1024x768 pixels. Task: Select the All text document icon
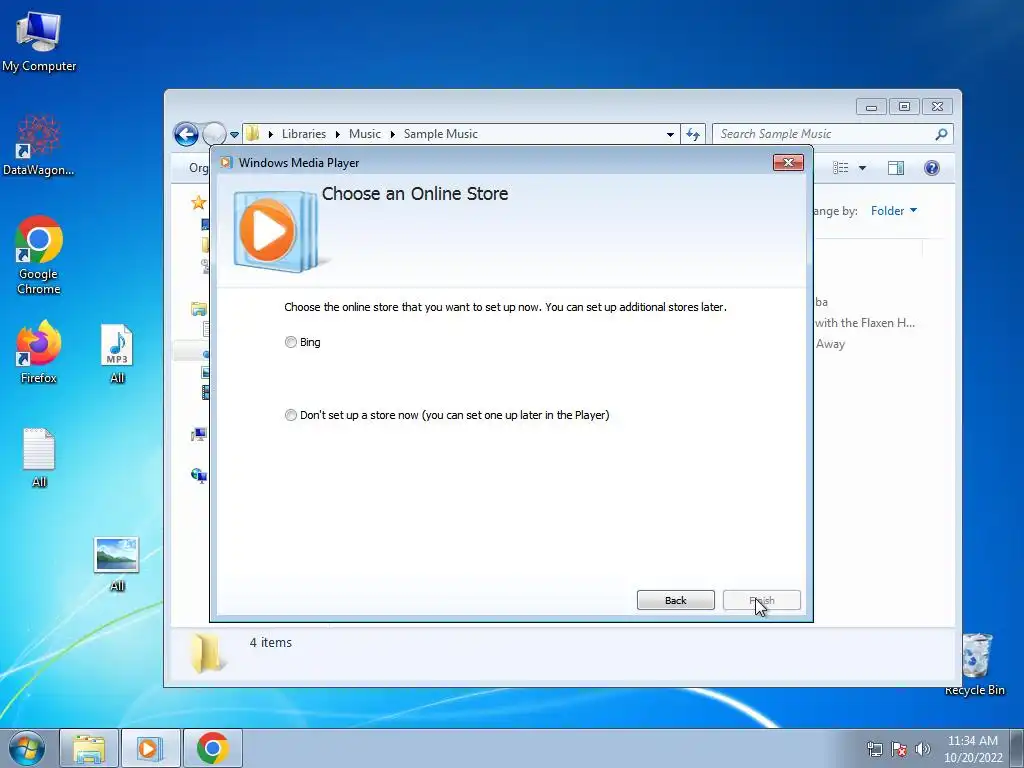click(39, 458)
